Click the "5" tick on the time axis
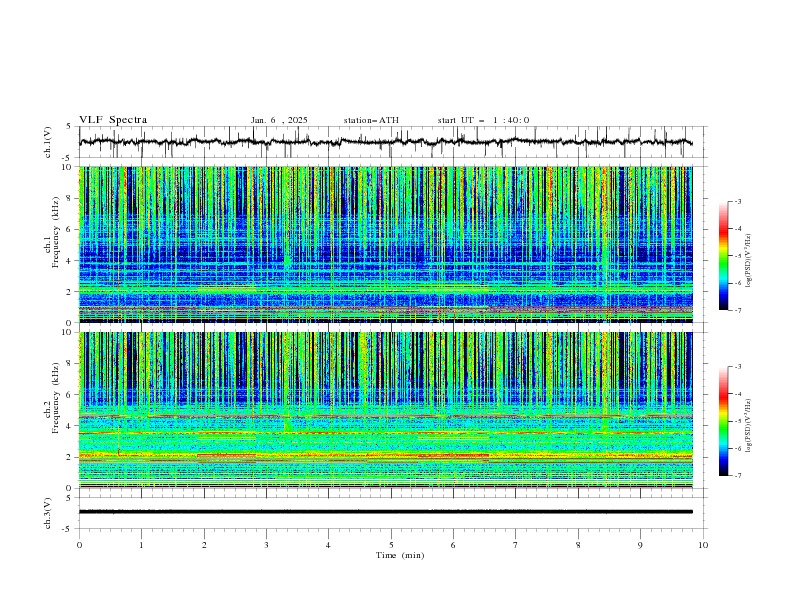 pos(391,545)
